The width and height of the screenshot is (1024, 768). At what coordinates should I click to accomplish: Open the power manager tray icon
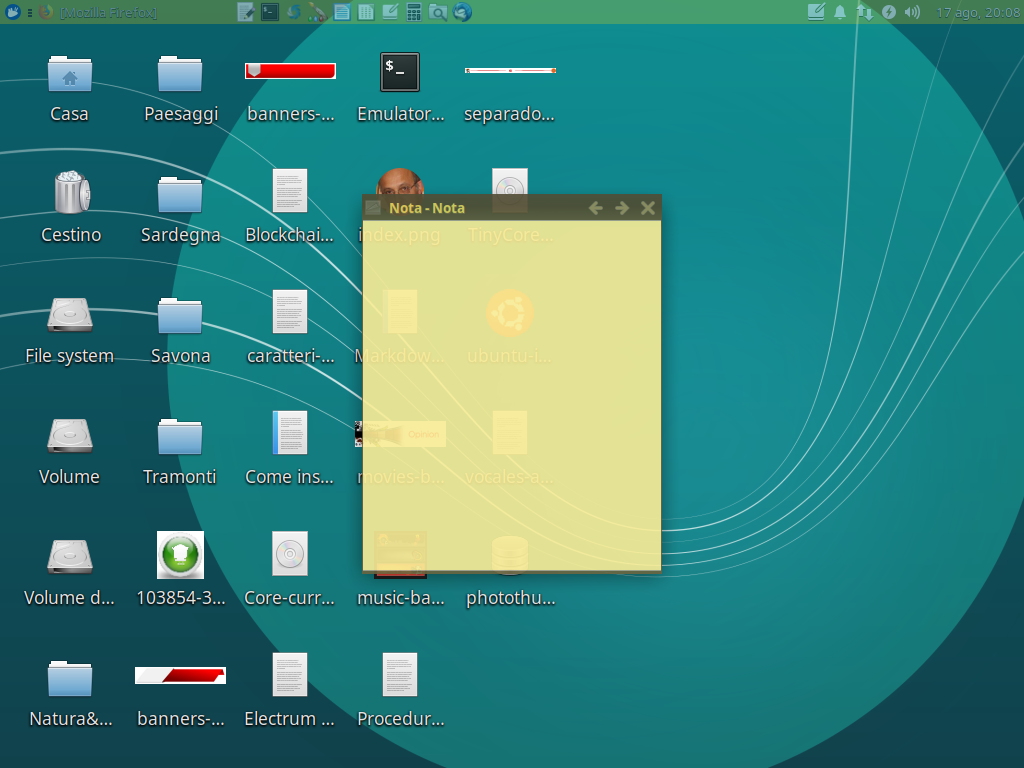(x=889, y=12)
